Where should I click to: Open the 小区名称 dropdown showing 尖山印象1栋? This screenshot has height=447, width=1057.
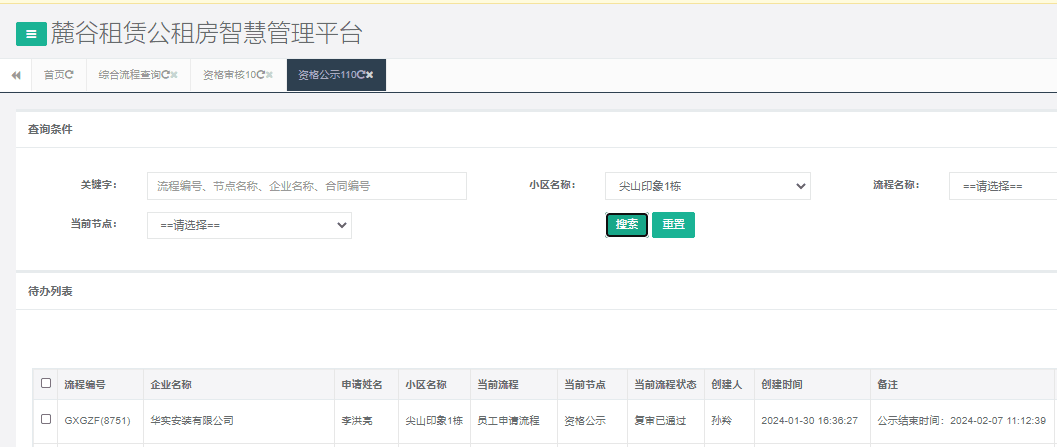pos(707,186)
